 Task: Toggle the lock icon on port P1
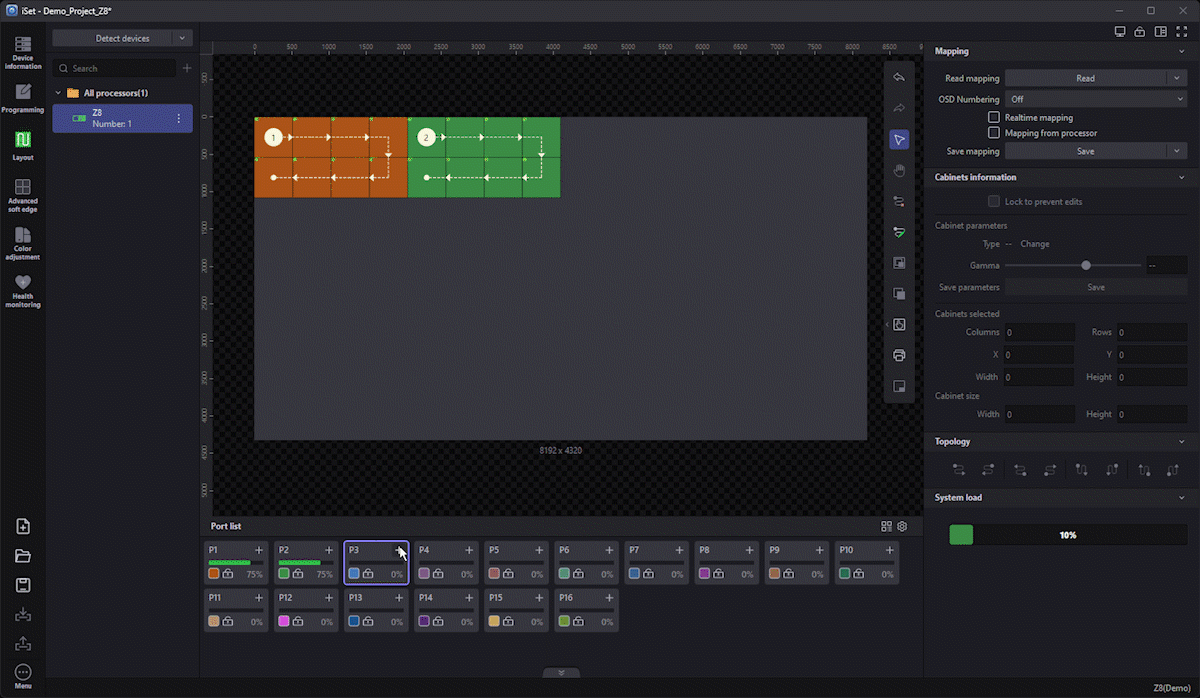click(228, 574)
